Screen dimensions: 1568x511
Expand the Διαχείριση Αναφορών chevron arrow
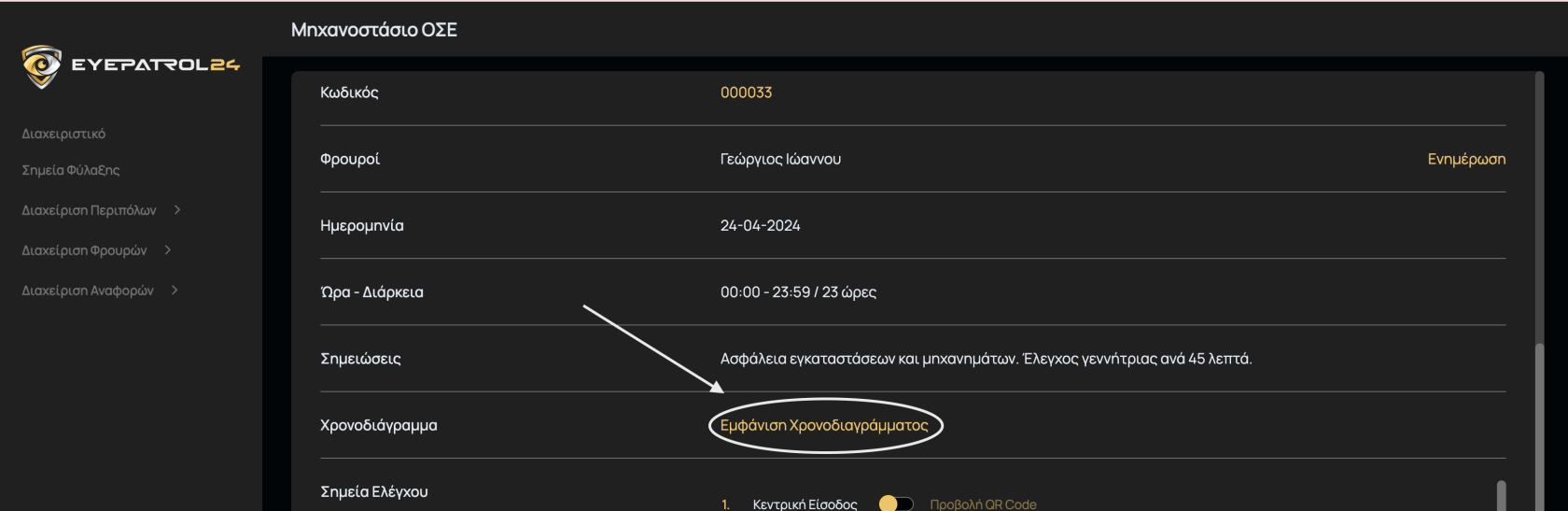click(175, 291)
